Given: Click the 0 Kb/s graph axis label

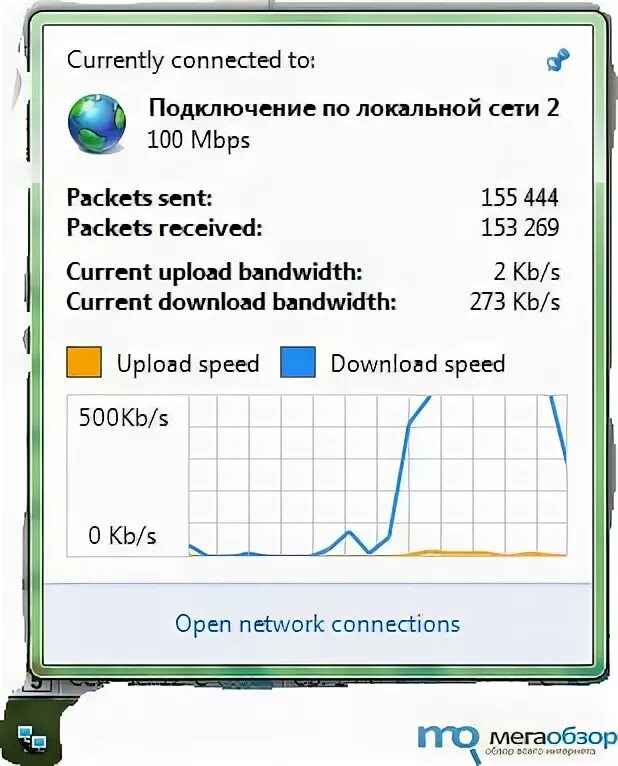Looking at the screenshot, I should [x=123, y=536].
